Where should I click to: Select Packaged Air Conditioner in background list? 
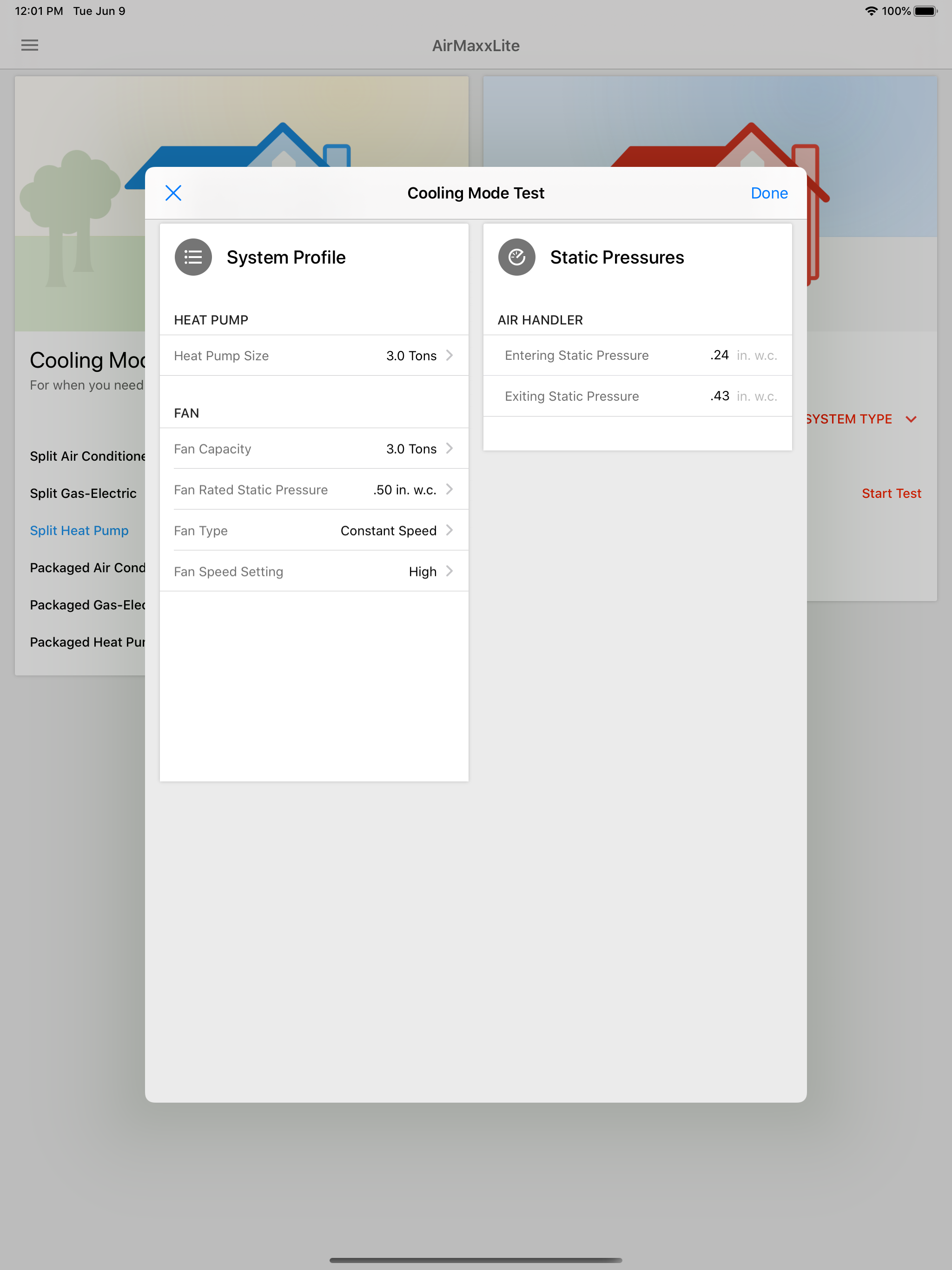(x=87, y=567)
